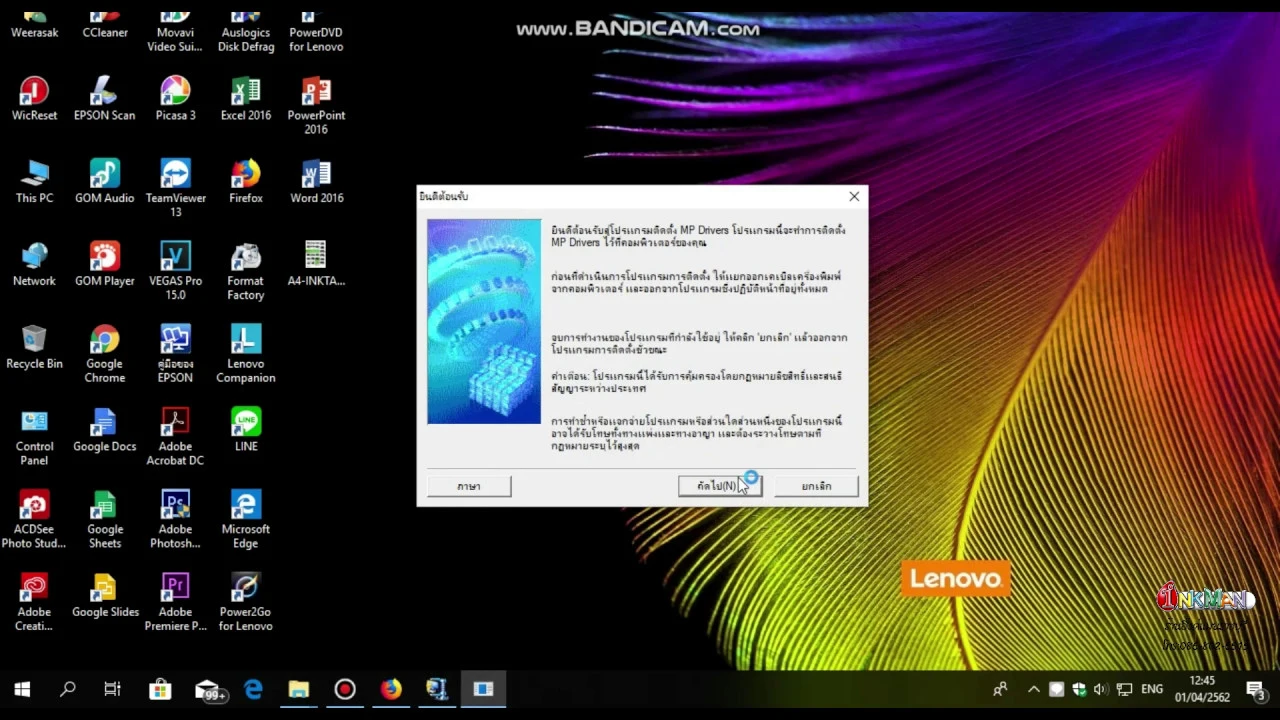Screen dimensions: 1280x720
Task: Open the Microsoft Store taskbar icon
Action: 160,689
